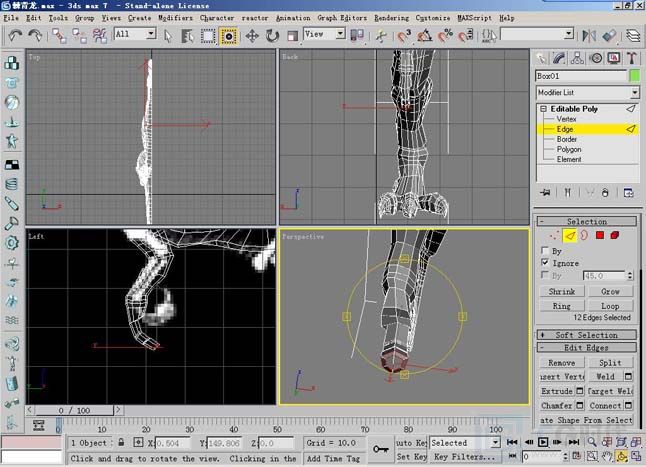The width and height of the screenshot is (646, 467).
Task: Click the red Polygon selection icon
Action: tap(600, 236)
